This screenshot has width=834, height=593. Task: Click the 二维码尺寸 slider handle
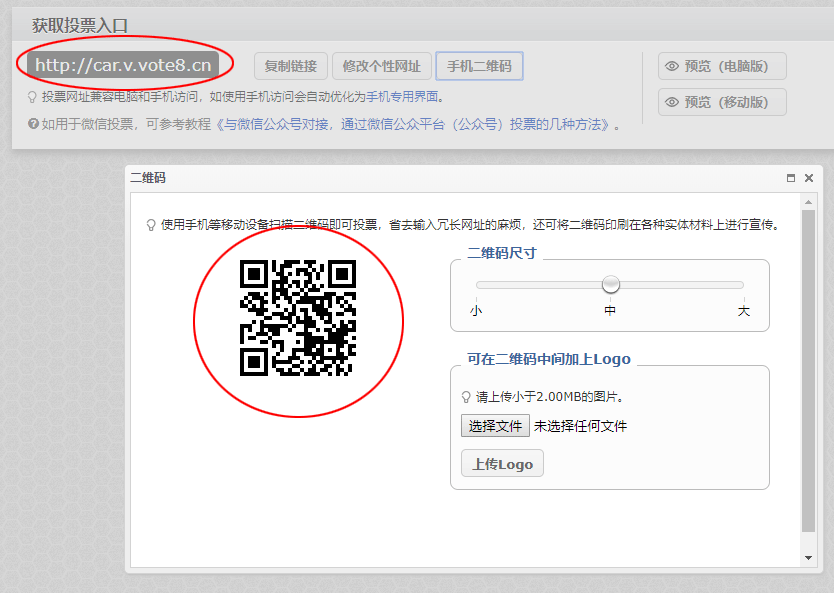coord(611,285)
